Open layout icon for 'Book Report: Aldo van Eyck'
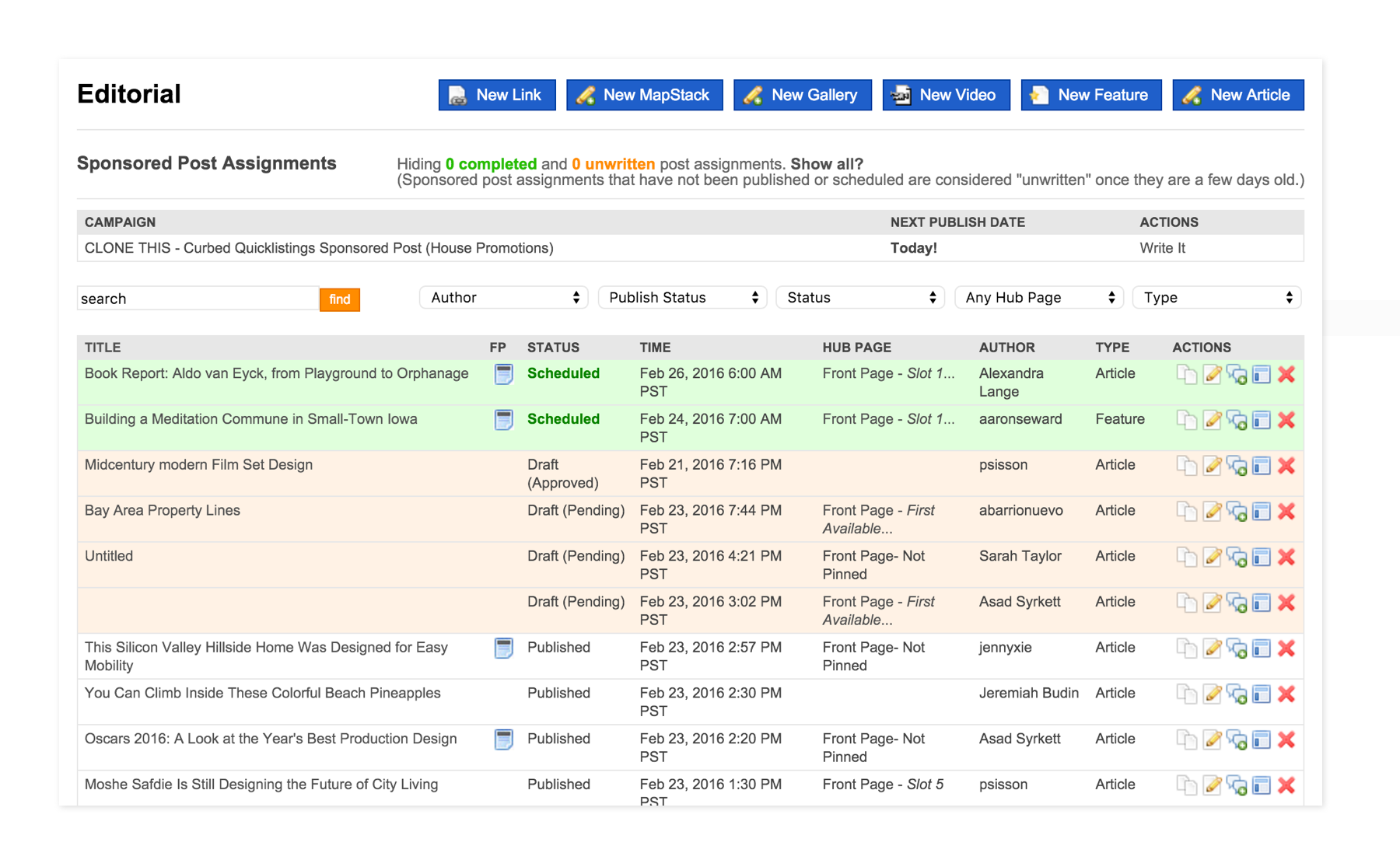The image size is (1400, 860). [x=1262, y=375]
